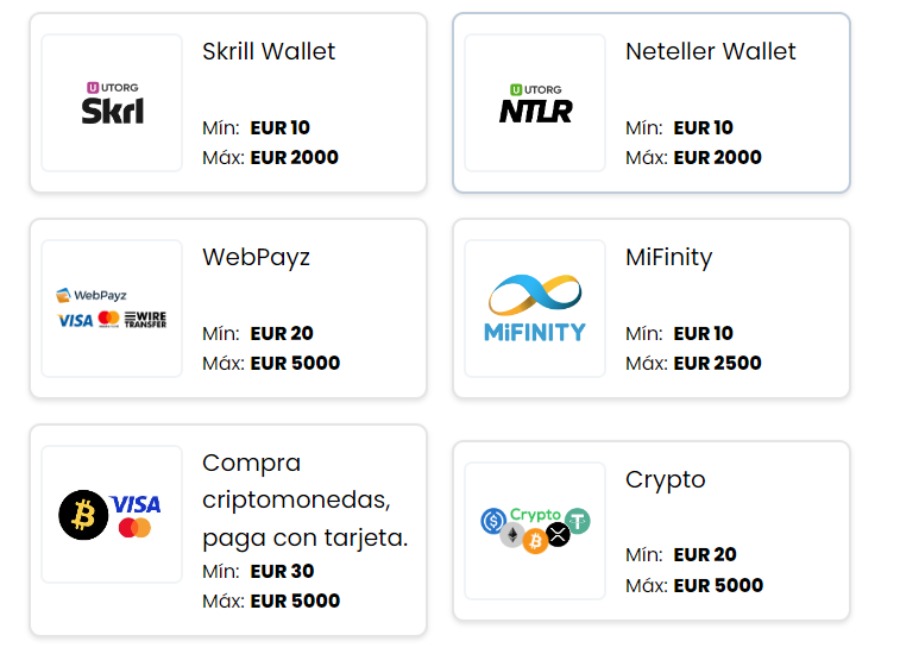Click the Bitcoin coin icon

pyautogui.click(x=83, y=515)
